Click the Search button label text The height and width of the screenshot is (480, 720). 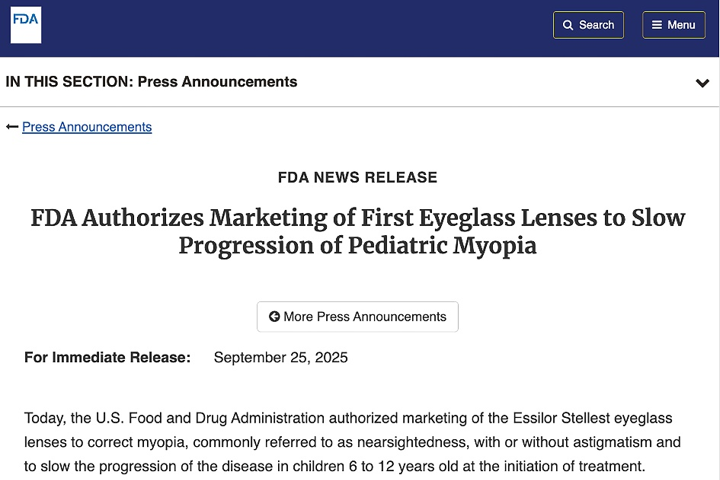(x=596, y=25)
